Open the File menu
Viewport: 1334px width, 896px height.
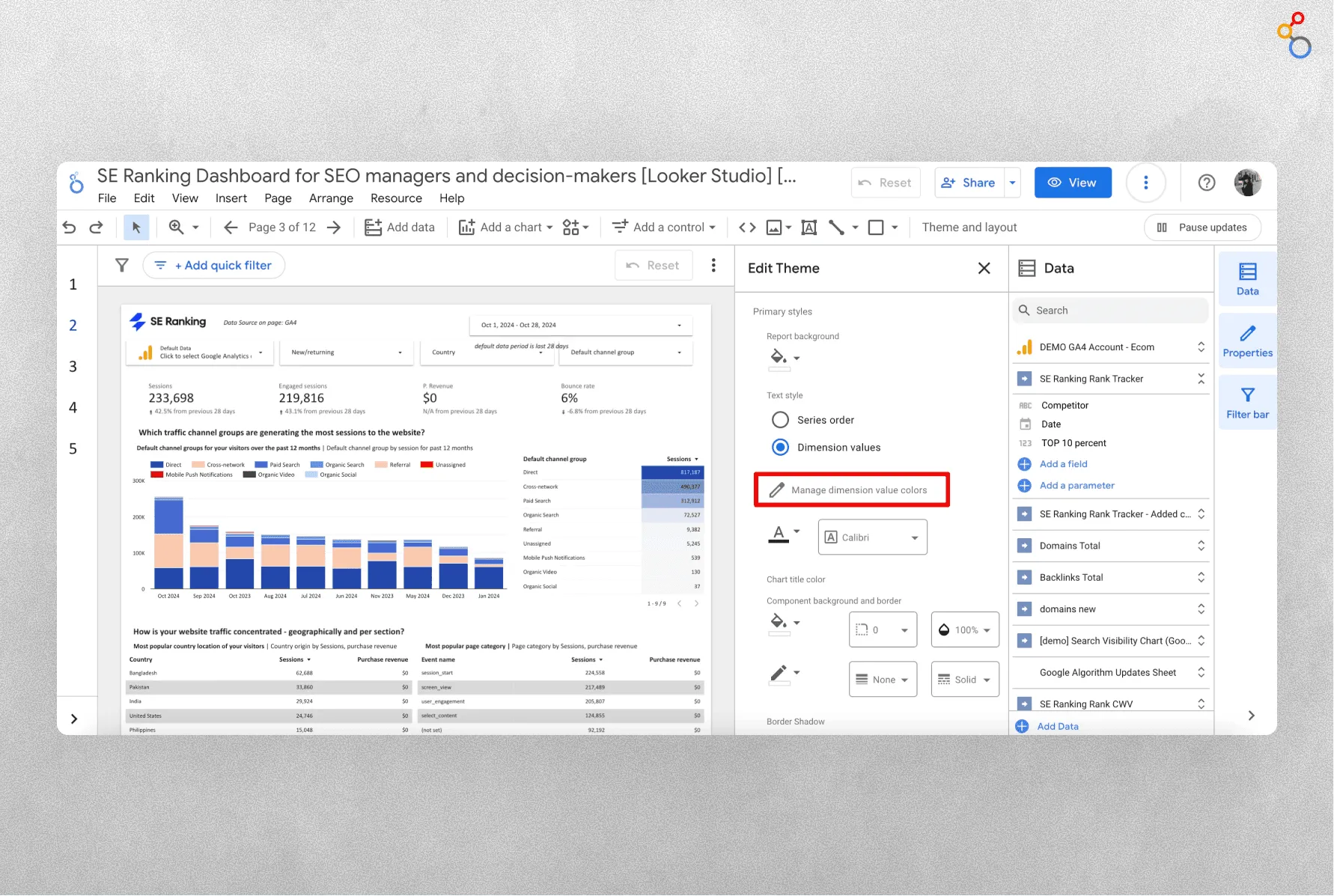[x=107, y=198]
